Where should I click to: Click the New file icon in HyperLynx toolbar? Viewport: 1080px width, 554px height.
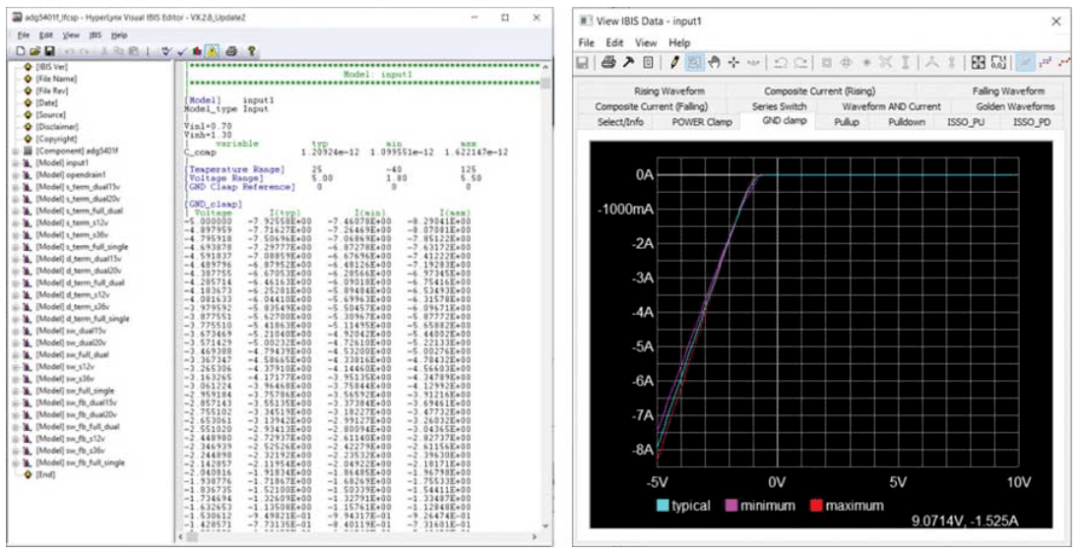pos(20,51)
